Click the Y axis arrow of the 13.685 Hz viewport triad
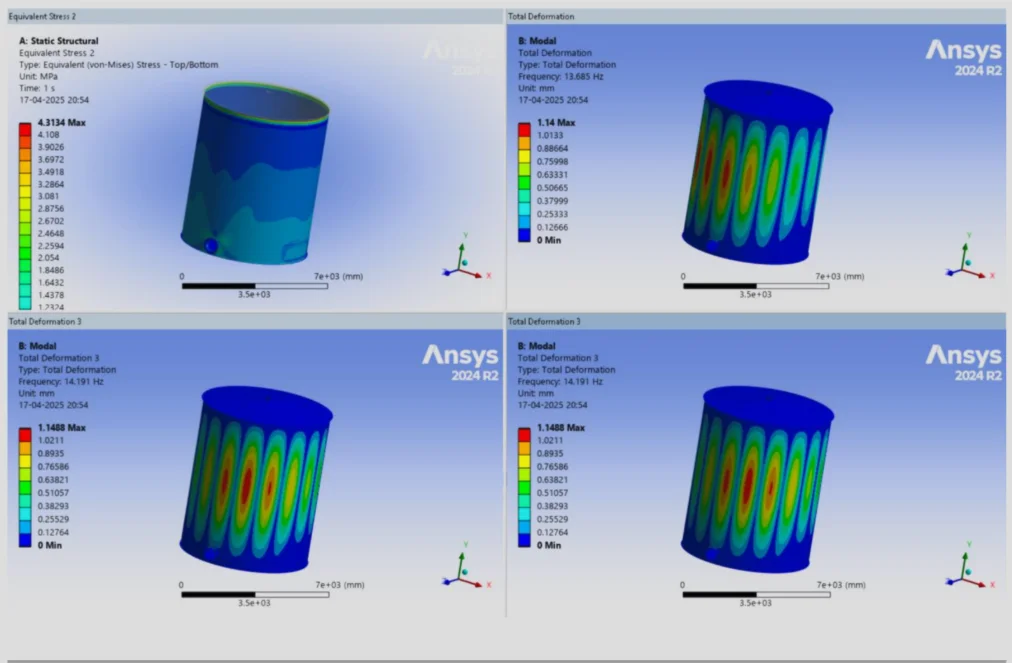 (x=965, y=255)
